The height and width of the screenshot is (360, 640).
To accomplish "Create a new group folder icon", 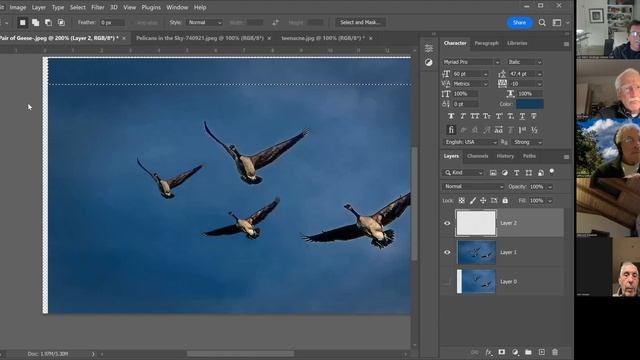I will coord(528,352).
